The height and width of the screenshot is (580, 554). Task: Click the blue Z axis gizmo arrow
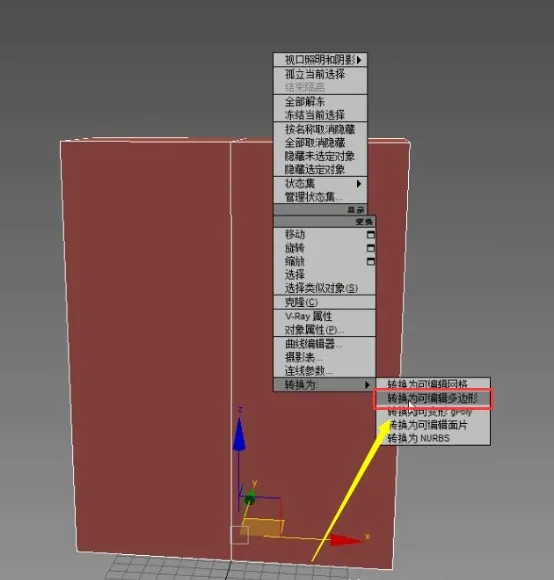point(239,435)
